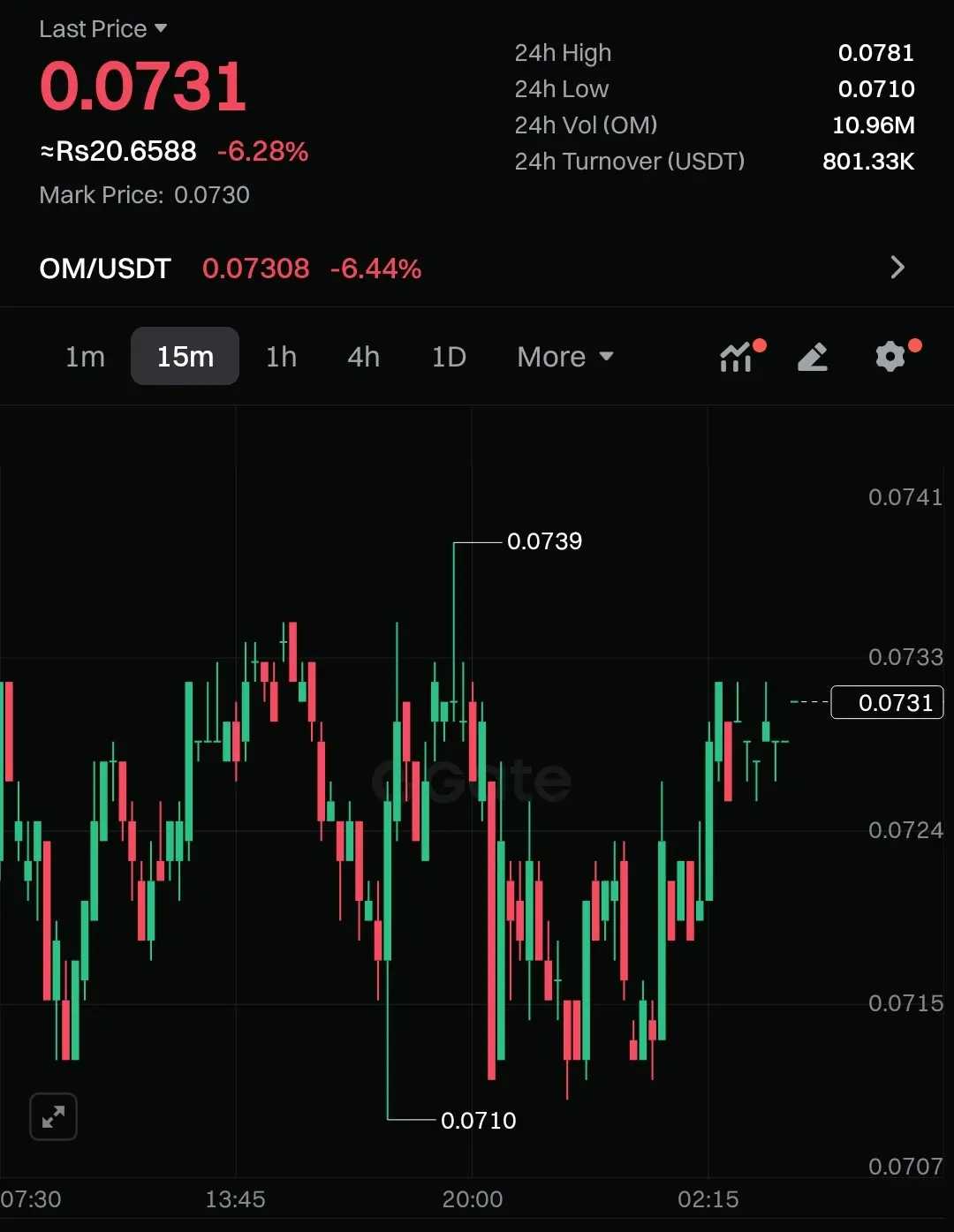
Task: Tap the -6.44% change value
Action: coord(375,268)
